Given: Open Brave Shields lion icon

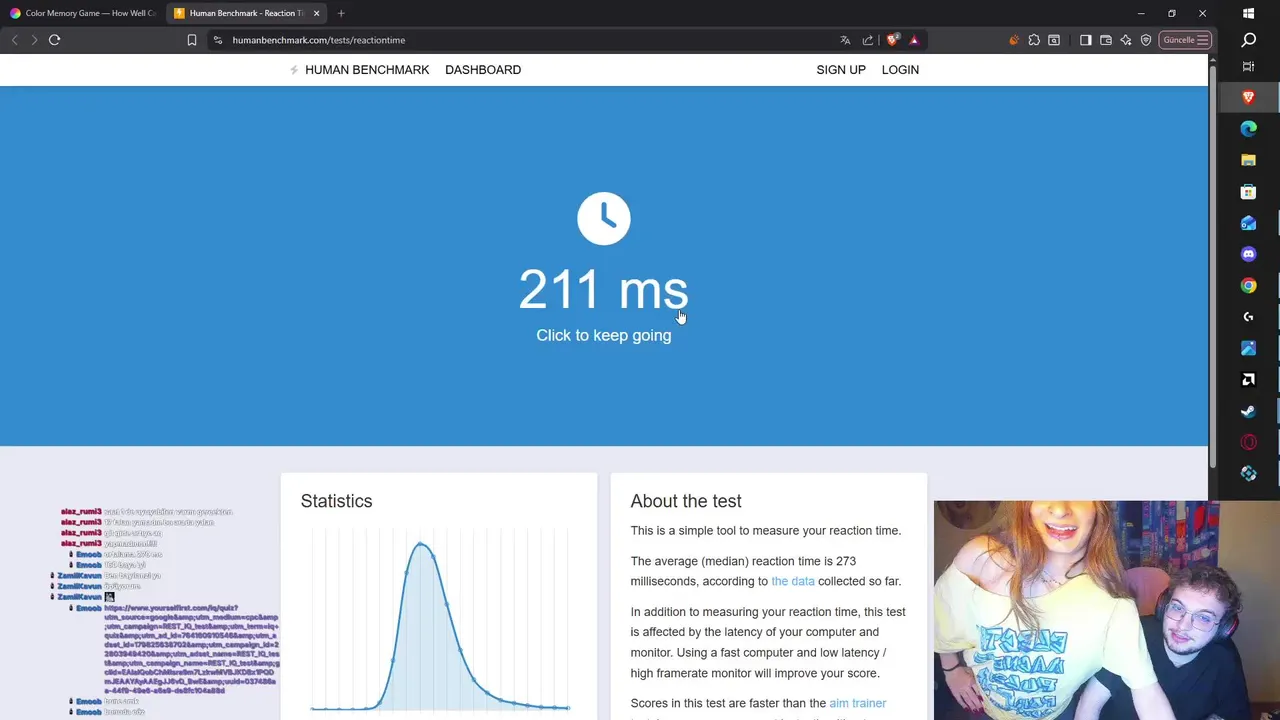Looking at the screenshot, I should coord(893,40).
